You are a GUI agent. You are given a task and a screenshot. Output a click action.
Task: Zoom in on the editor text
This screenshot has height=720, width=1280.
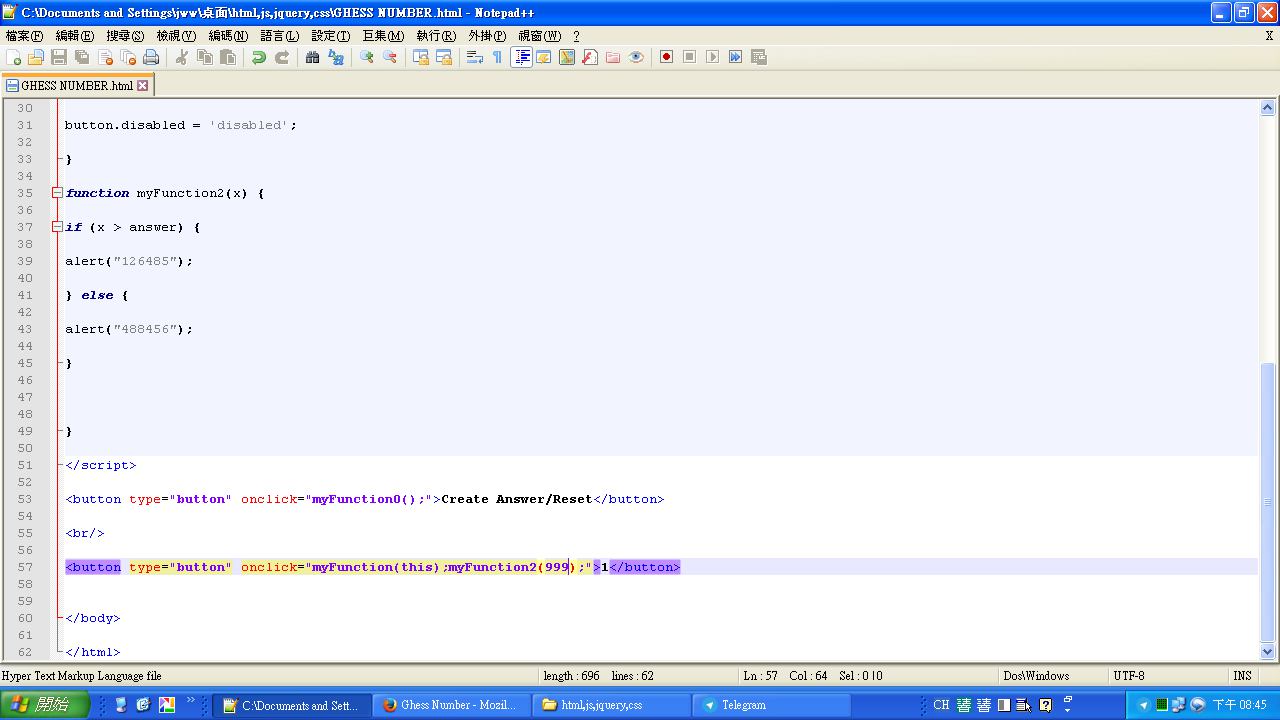pos(367,57)
